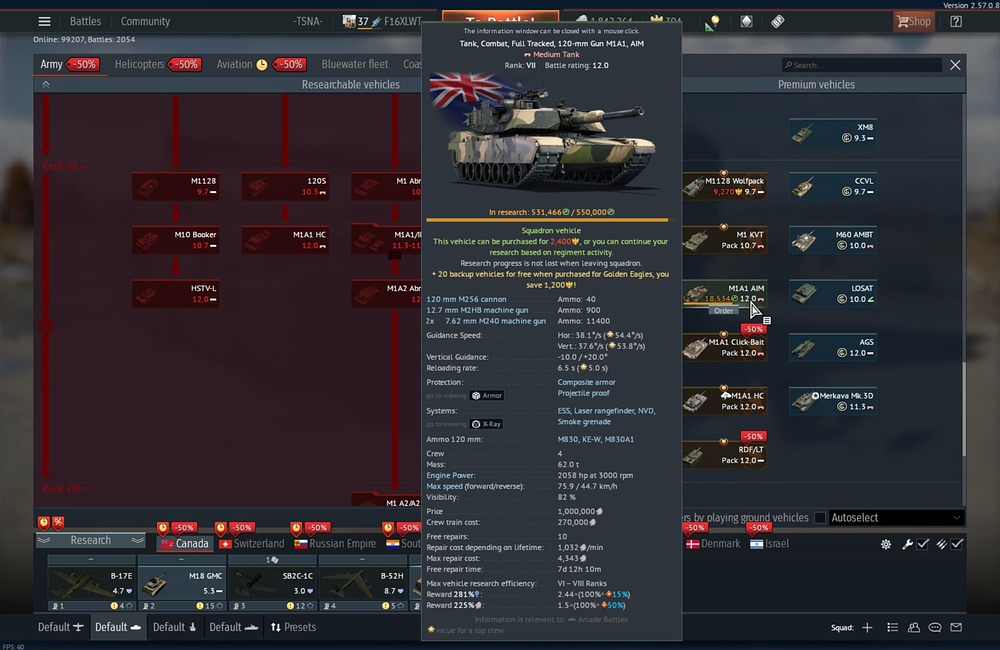Collapse the Rank VIII section

[x=66, y=489]
